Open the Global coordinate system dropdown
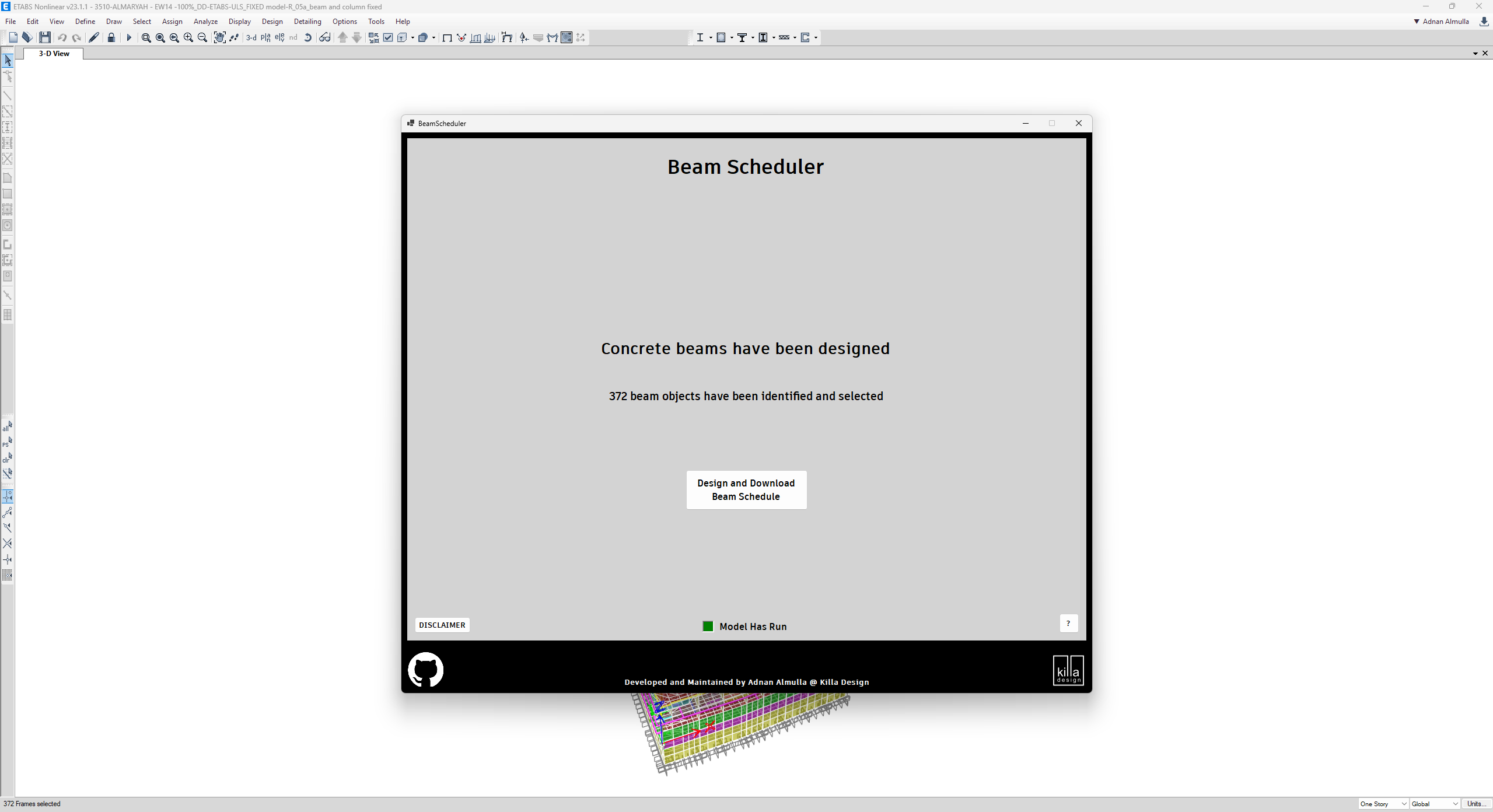This screenshot has height=812, width=1493. pyautogui.click(x=1435, y=804)
